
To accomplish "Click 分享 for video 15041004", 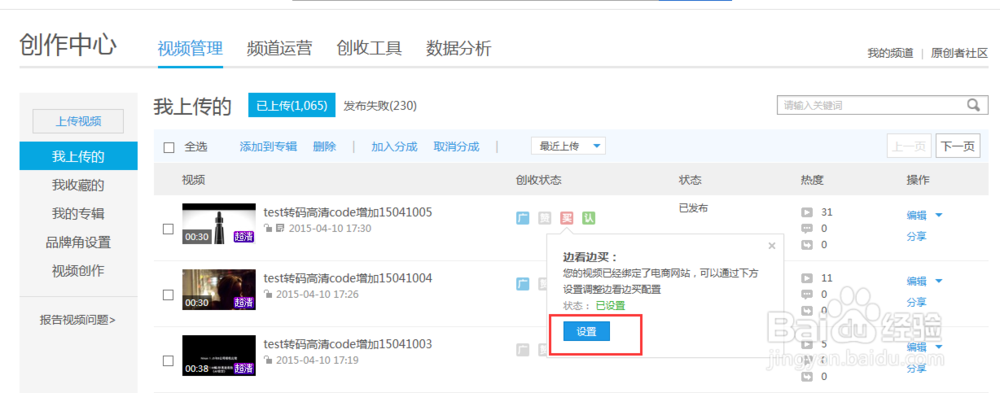I will pyautogui.click(x=916, y=302).
